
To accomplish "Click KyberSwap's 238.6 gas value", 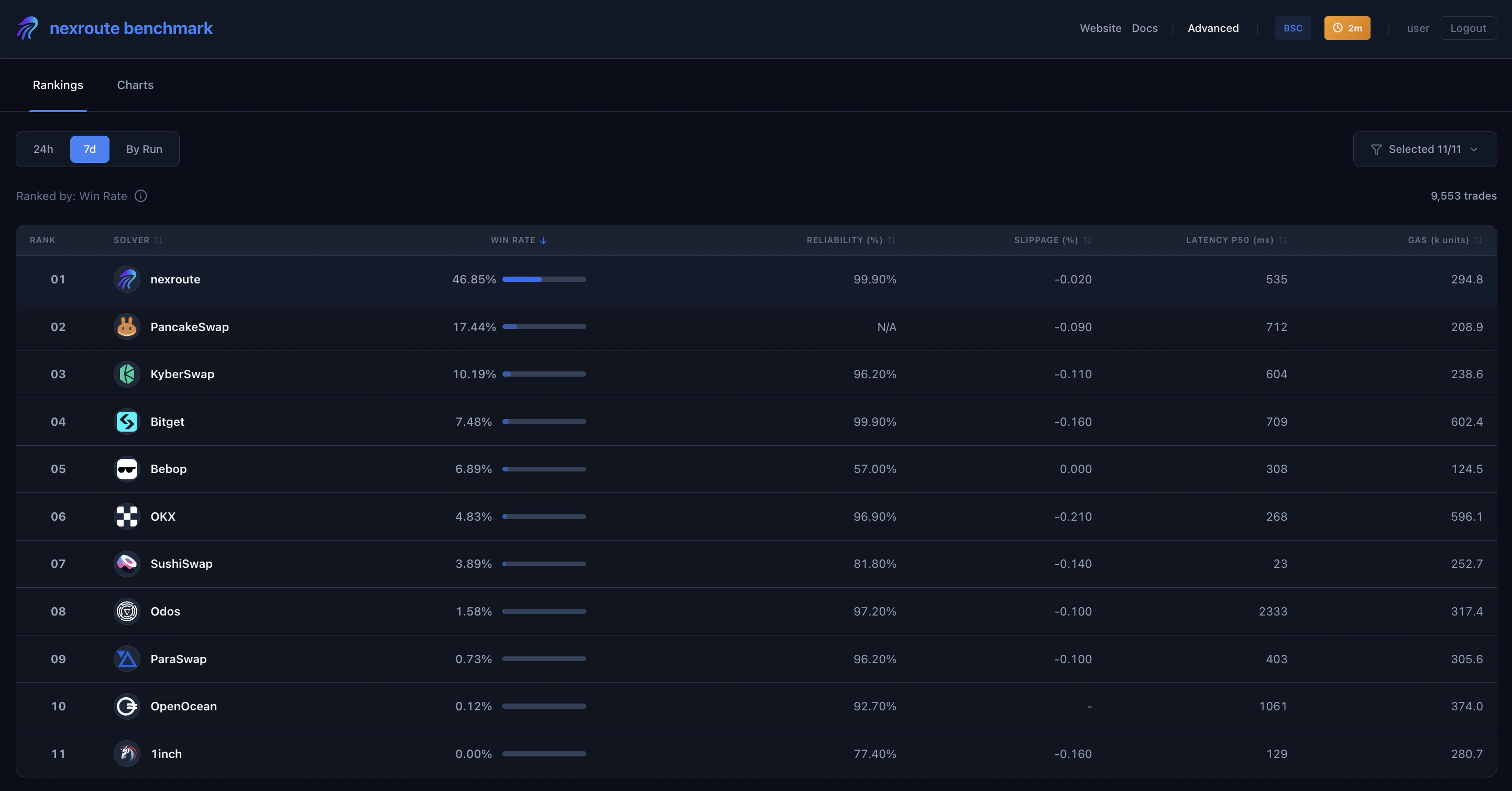I will pyautogui.click(x=1467, y=375).
